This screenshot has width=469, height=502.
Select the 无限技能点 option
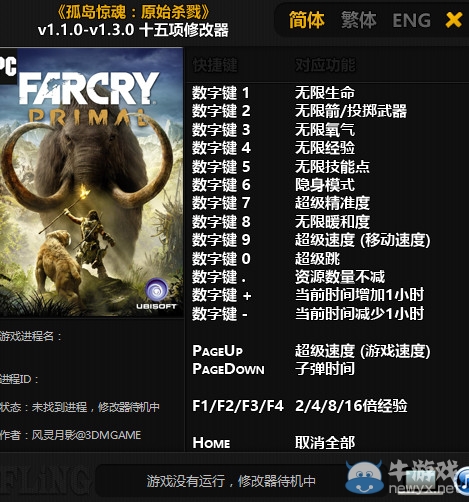332,166
